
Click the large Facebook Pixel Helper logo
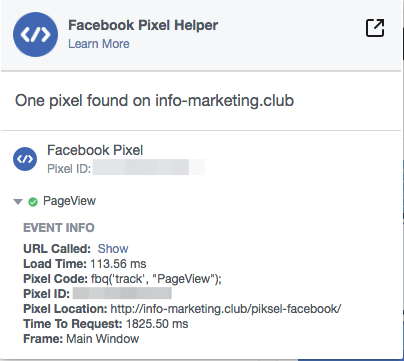(35, 34)
